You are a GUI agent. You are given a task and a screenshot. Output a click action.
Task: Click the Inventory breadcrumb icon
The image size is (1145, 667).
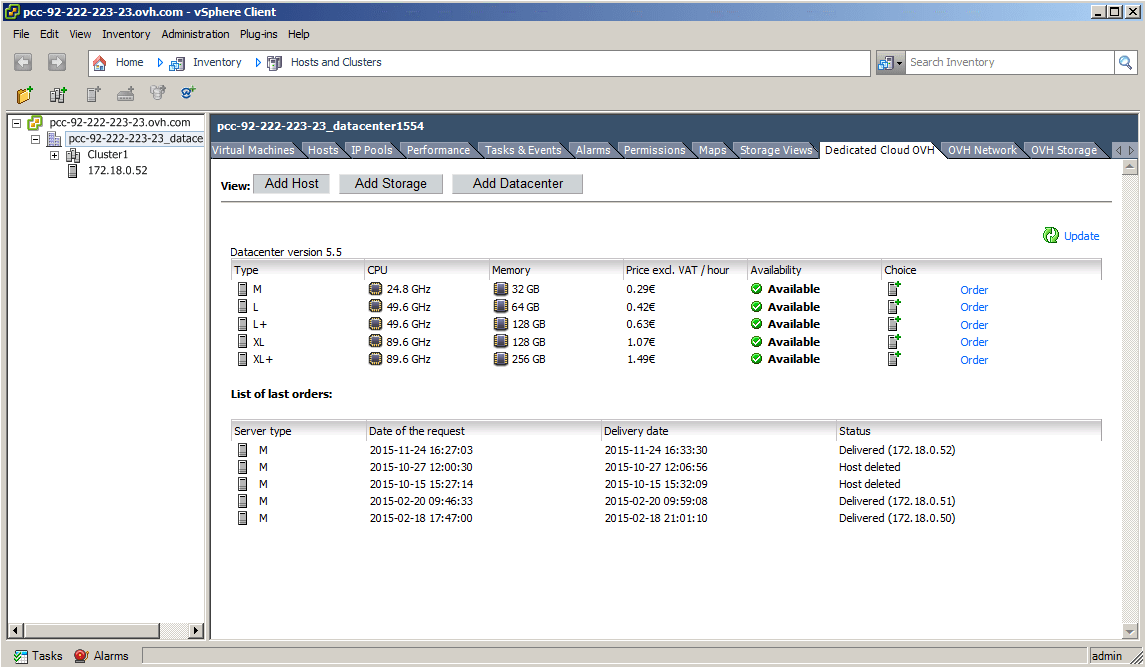[177, 64]
